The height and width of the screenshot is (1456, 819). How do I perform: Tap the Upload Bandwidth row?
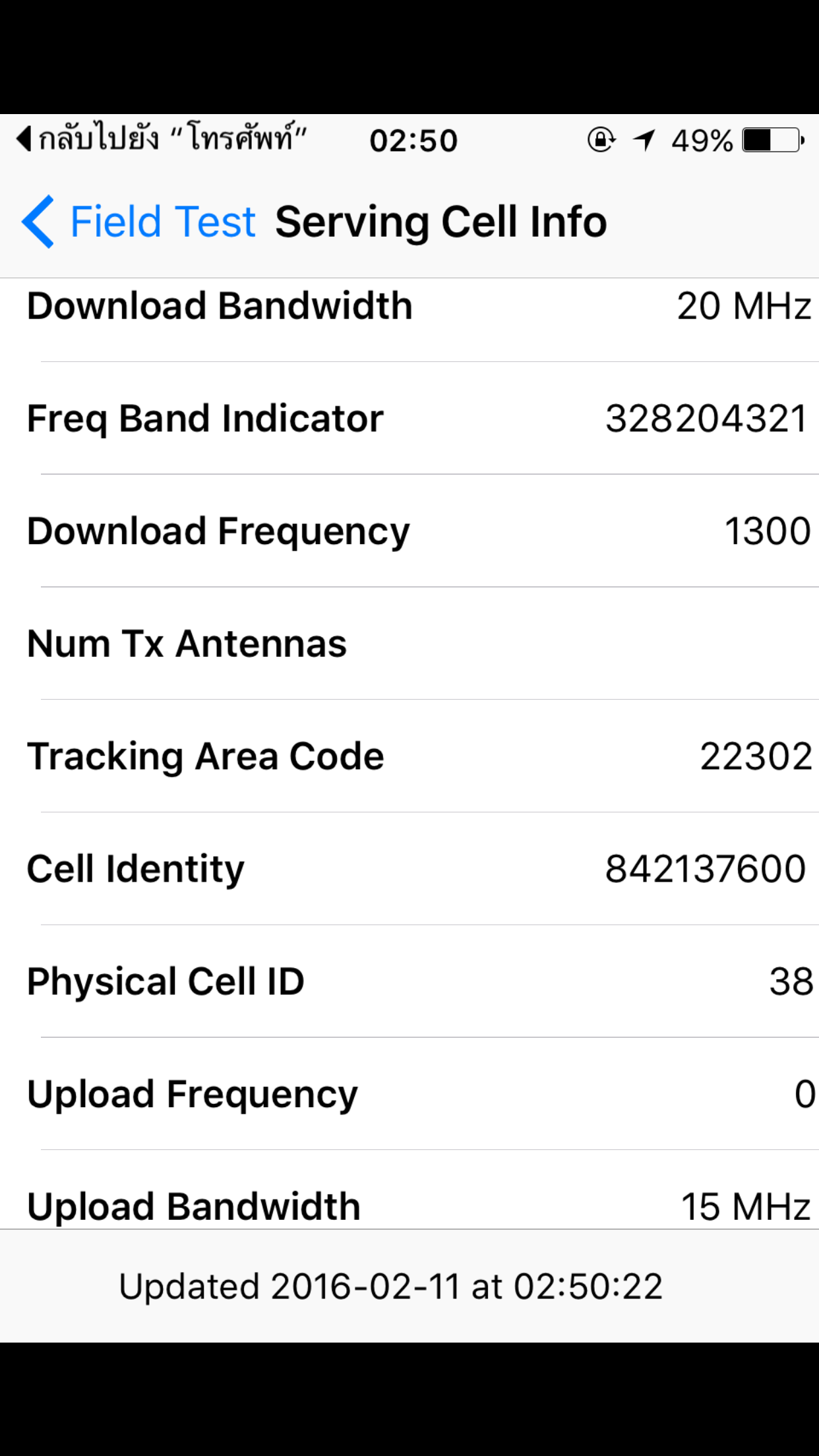pyautogui.click(x=409, y=1205)
